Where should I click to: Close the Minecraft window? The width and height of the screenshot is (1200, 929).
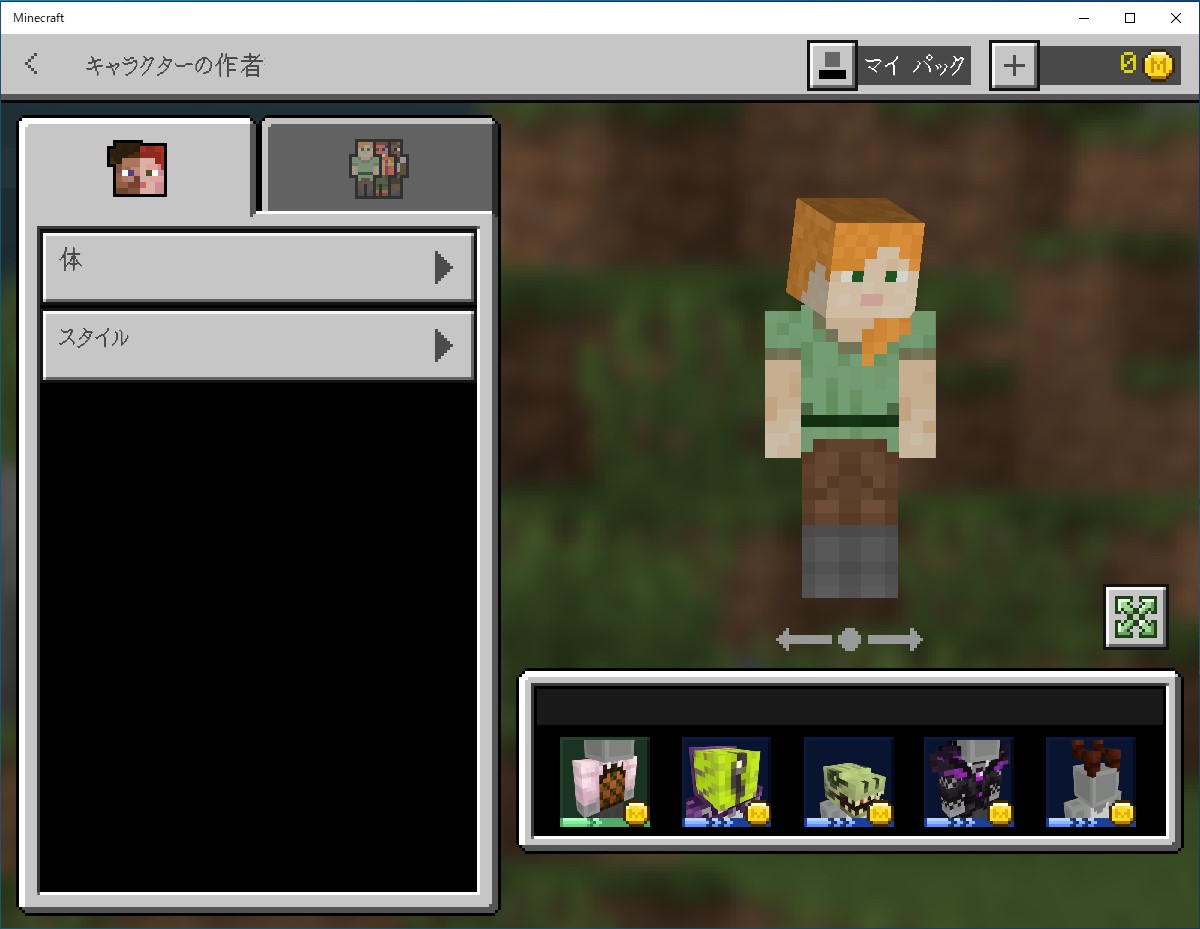(x=1176, y=17)
